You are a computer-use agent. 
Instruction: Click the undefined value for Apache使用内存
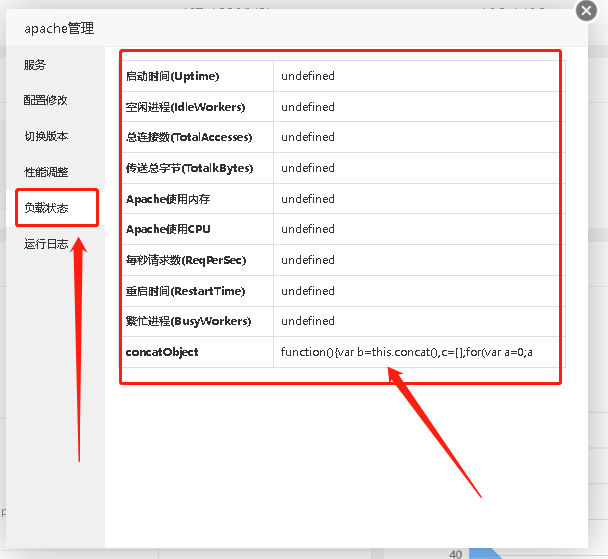pos(308,199)
